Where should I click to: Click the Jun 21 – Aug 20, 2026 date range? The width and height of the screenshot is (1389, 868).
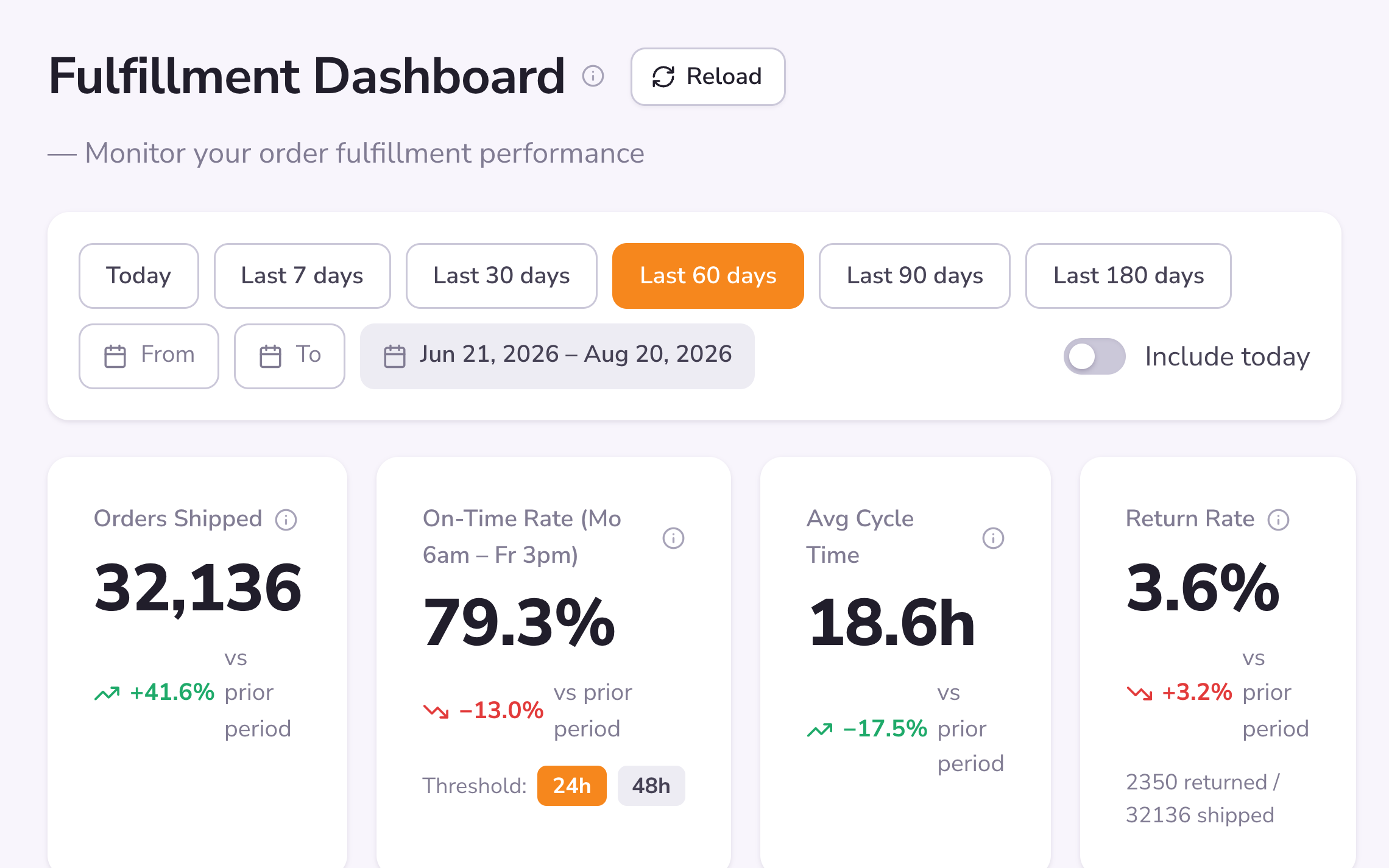click(x=557, y=356)
